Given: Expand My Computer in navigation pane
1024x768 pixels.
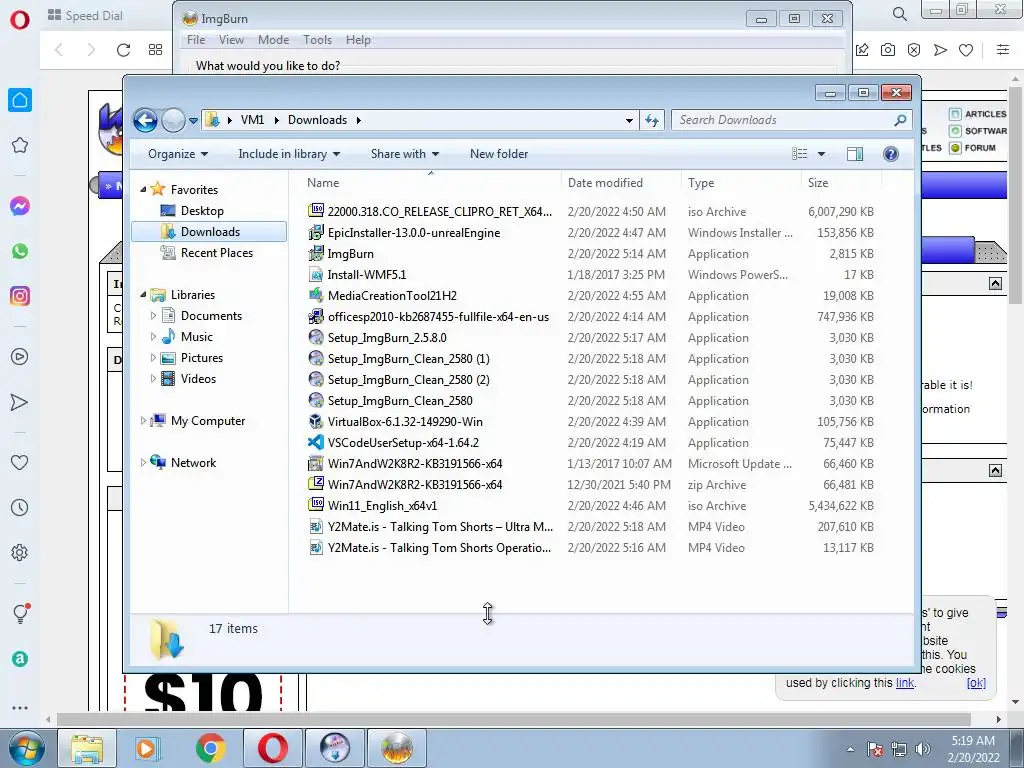Looking at the screenshot, I should tap(143, 421).
